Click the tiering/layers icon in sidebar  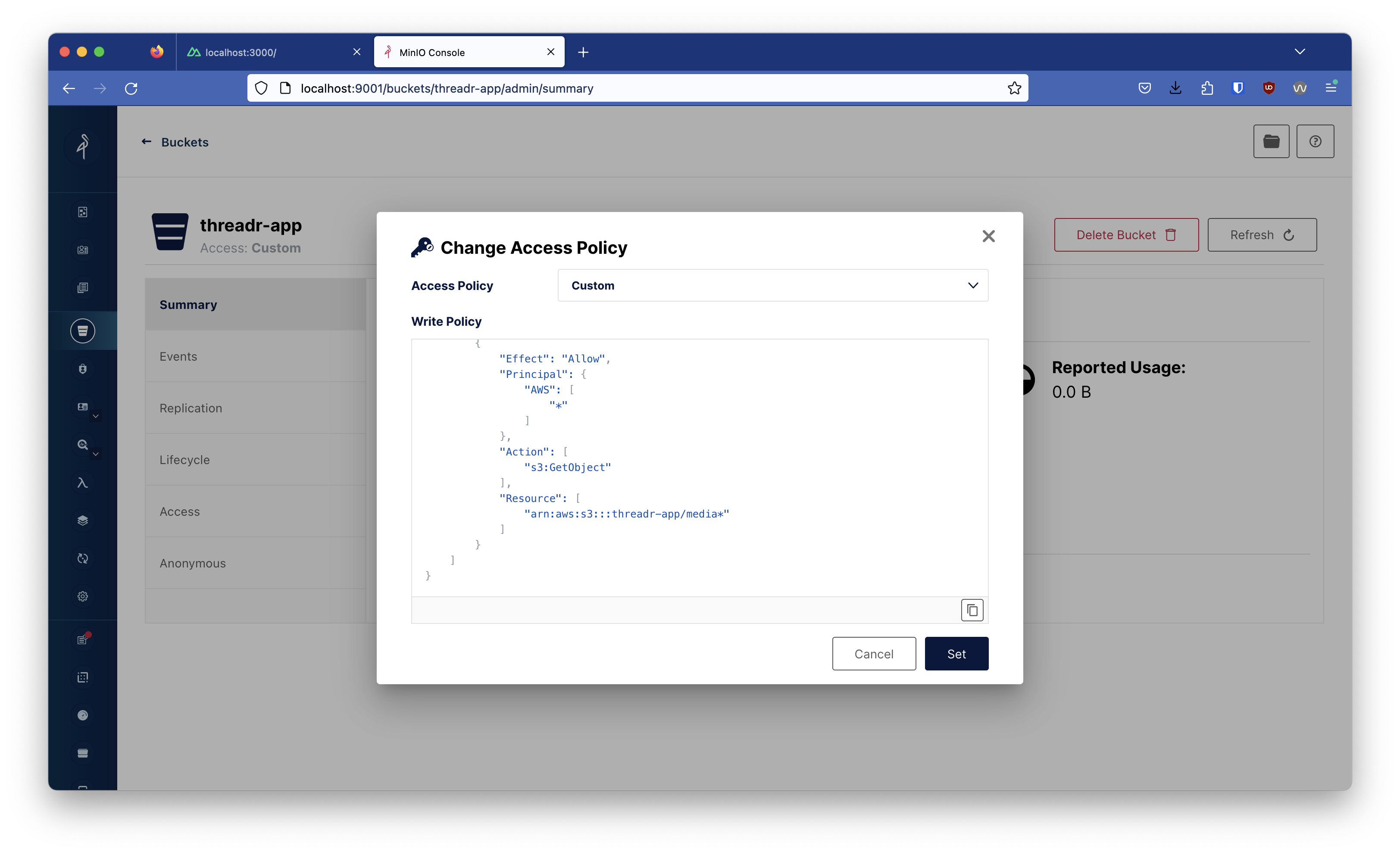pyautogui.click(x=83, y=520)
